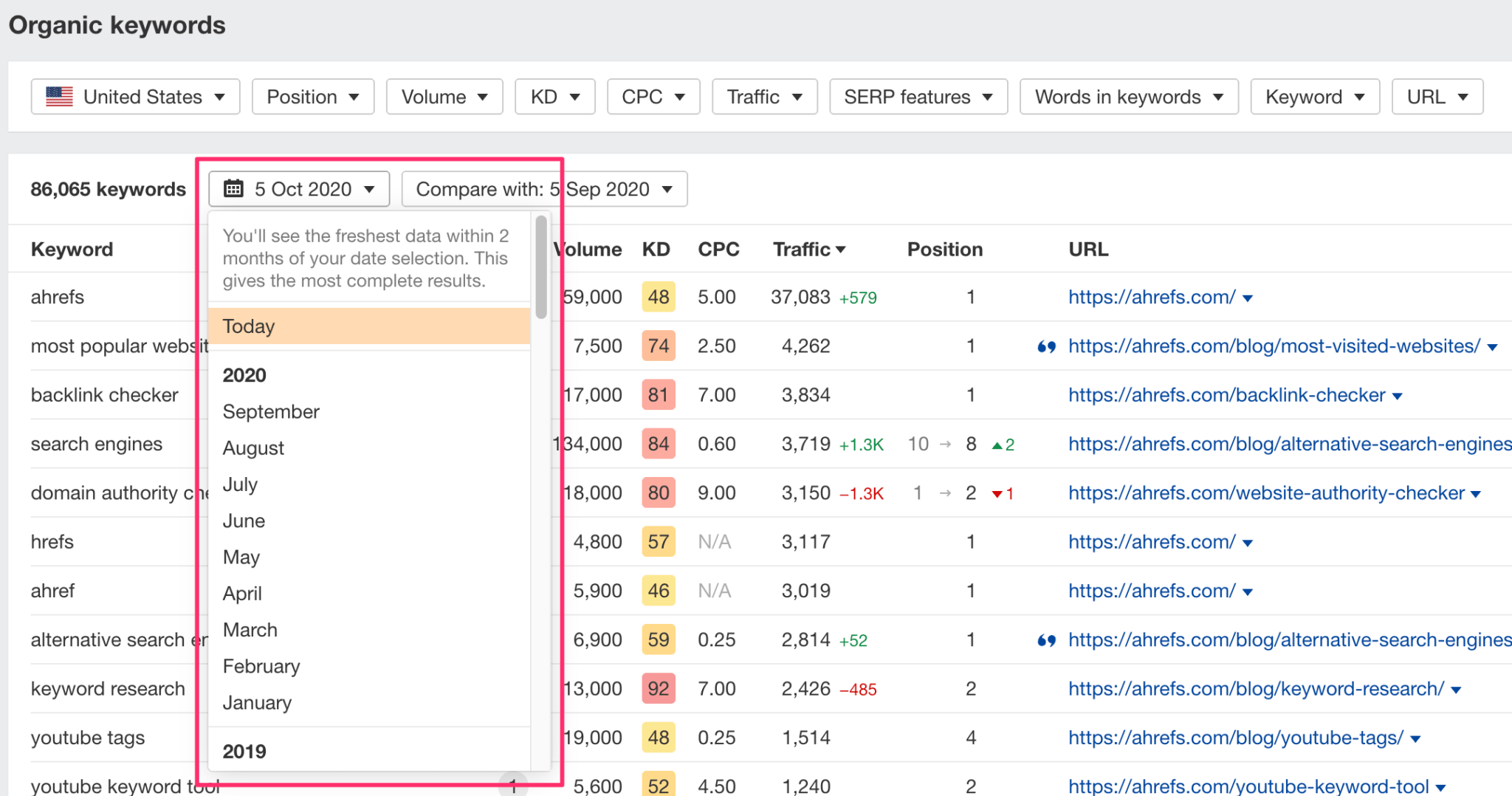The height and width of the screenshot is (796, 1512).
Task: Click red down arrow on domain authority row
Action: [997, 493]
